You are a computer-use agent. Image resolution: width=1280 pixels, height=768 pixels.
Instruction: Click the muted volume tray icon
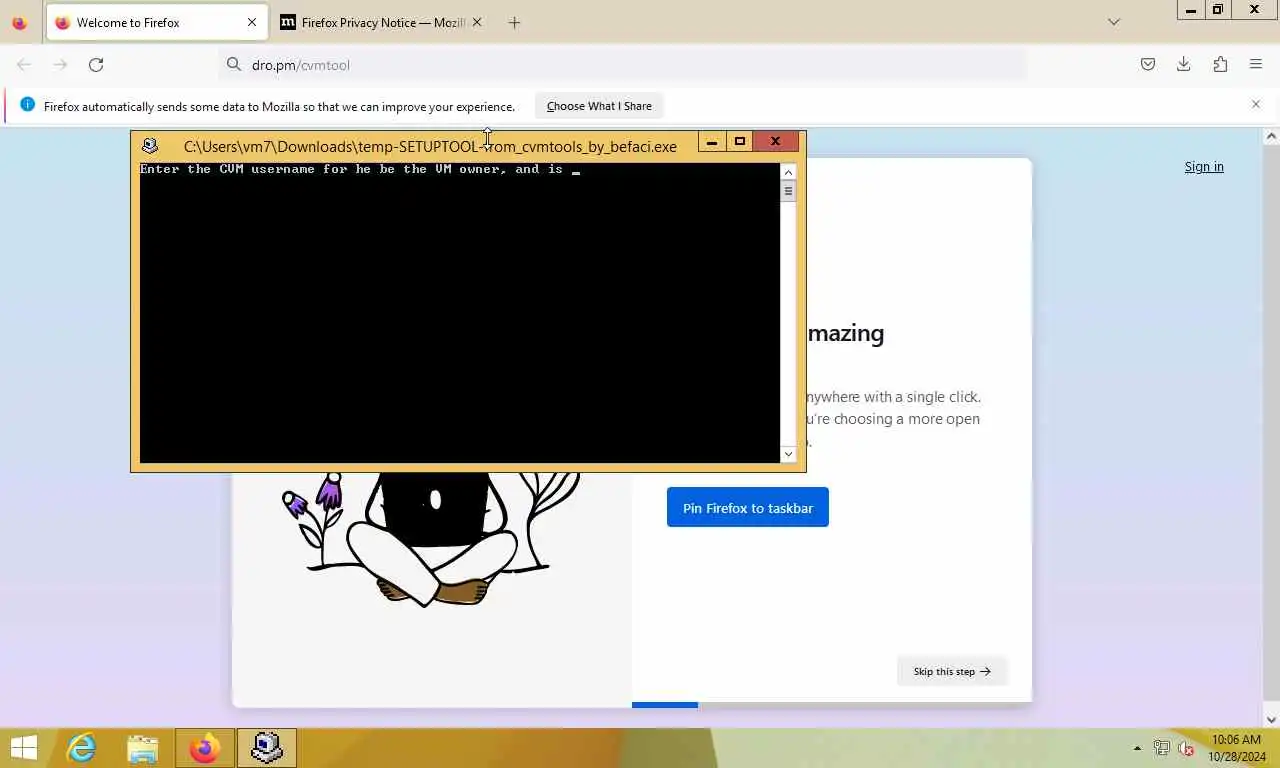[x=1187, y=748]
